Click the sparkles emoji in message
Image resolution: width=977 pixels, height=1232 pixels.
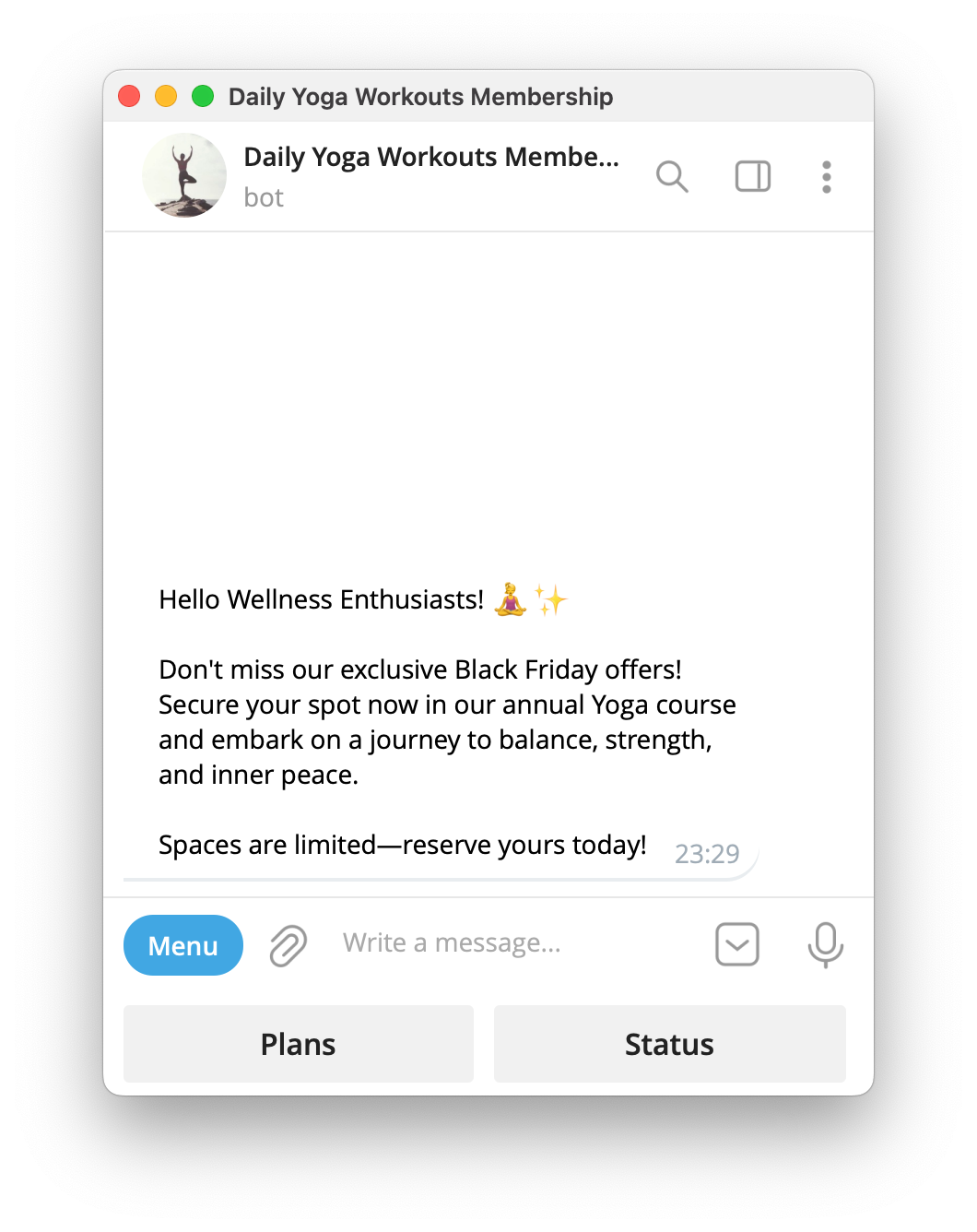[x=551, y=599]
